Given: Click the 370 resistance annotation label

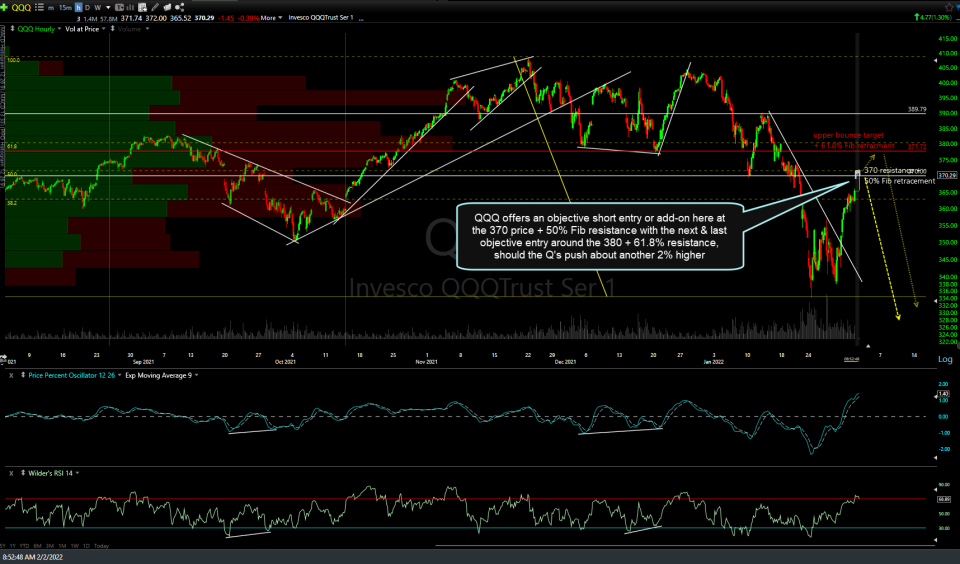Looking at the screenshot, I should tap(888, 170).
